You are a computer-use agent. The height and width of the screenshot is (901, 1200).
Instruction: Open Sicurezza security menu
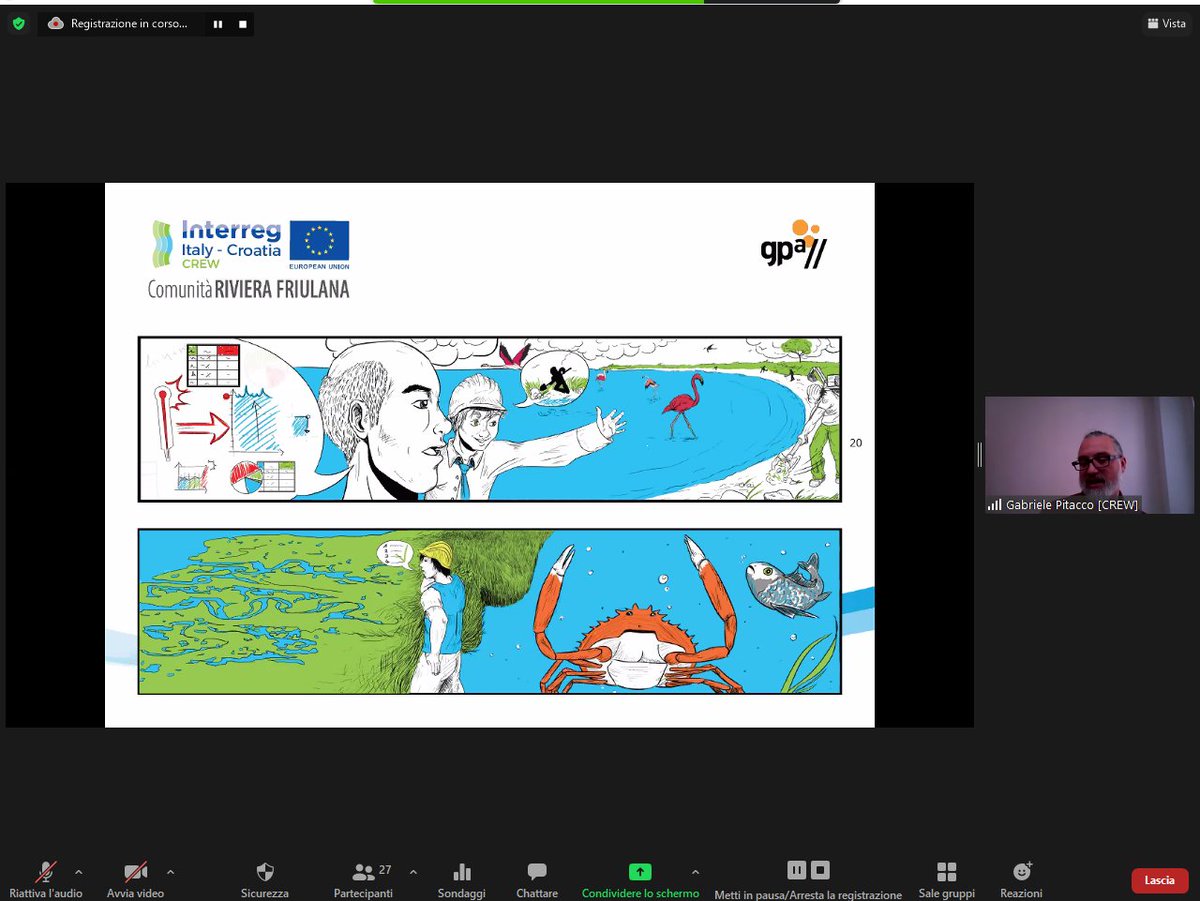(265, 879)
